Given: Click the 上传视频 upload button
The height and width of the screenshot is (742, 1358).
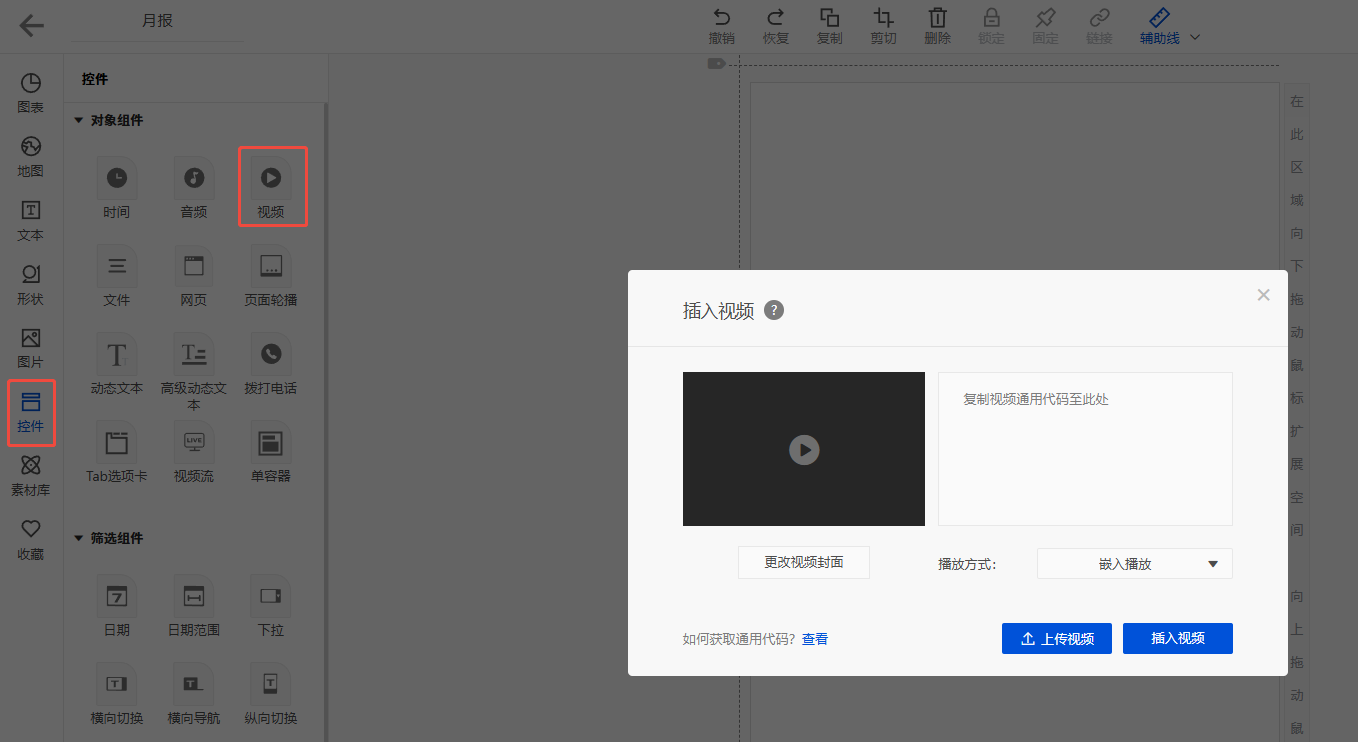Looking at the screenshot, I should click(x=1056, y=639).
